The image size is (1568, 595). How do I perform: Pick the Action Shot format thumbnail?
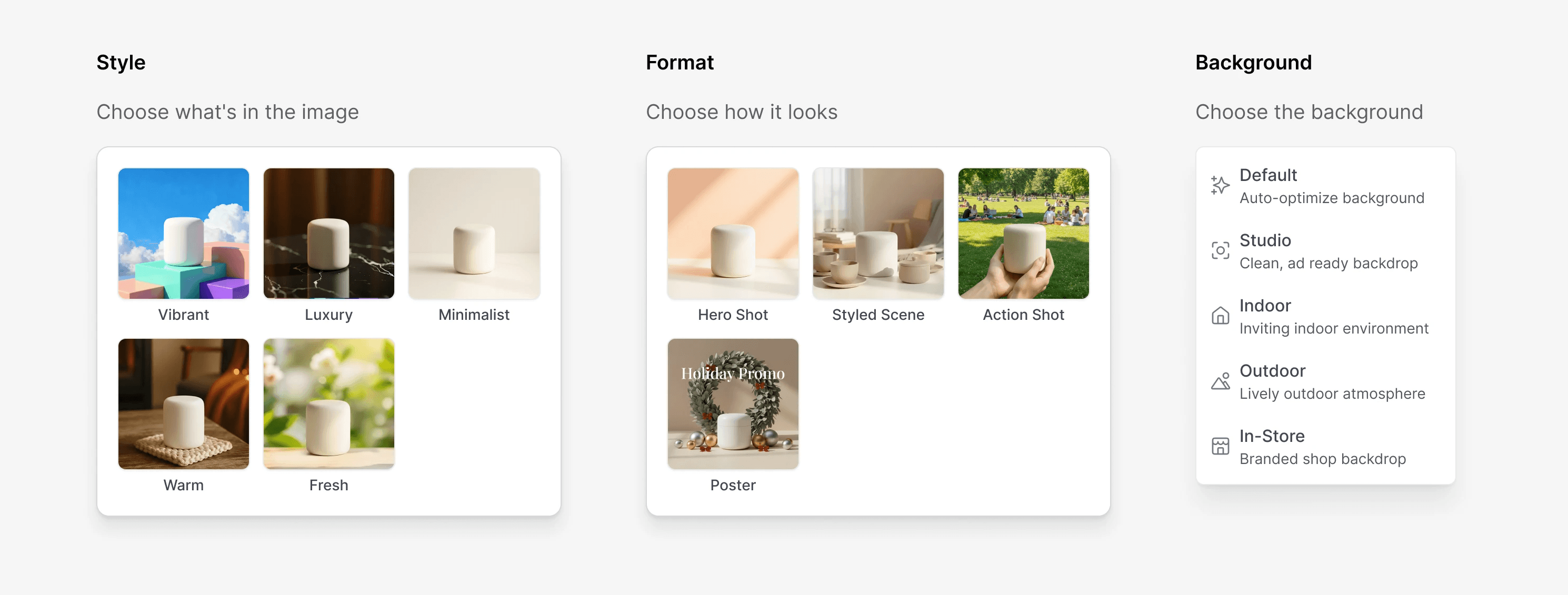[x=1024, y=234]
